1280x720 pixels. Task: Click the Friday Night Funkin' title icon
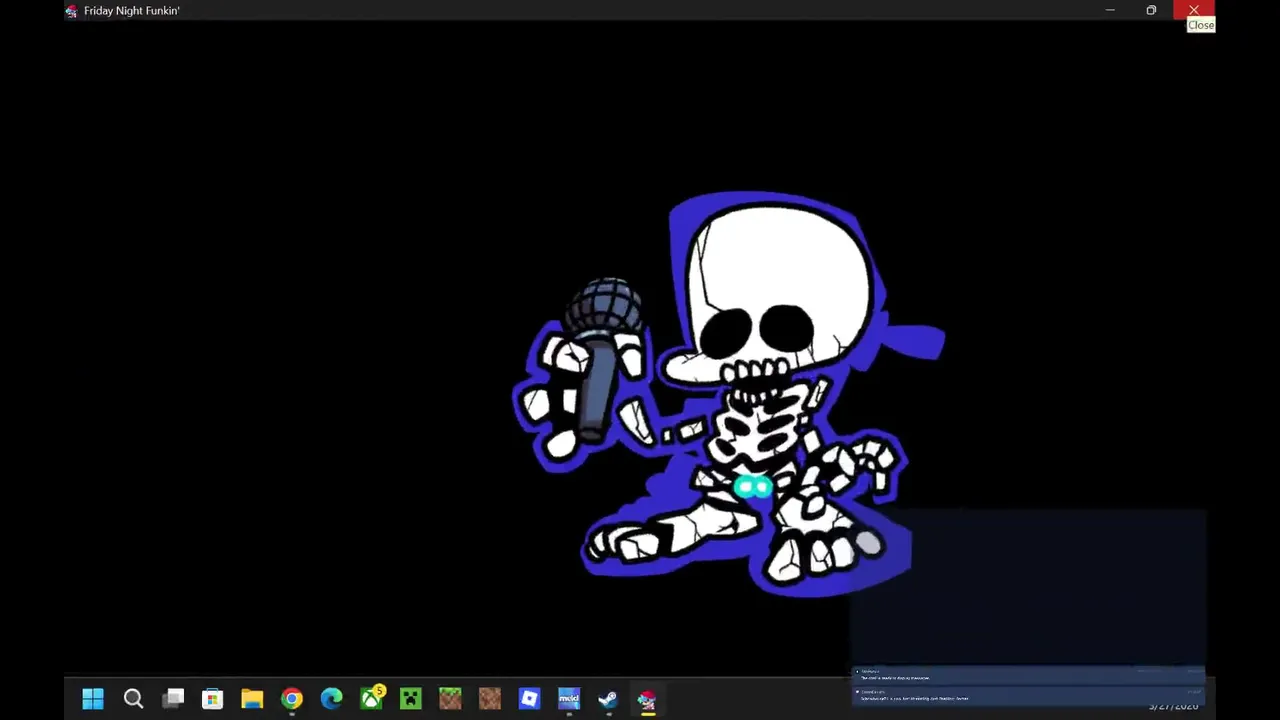click(71, 11)
